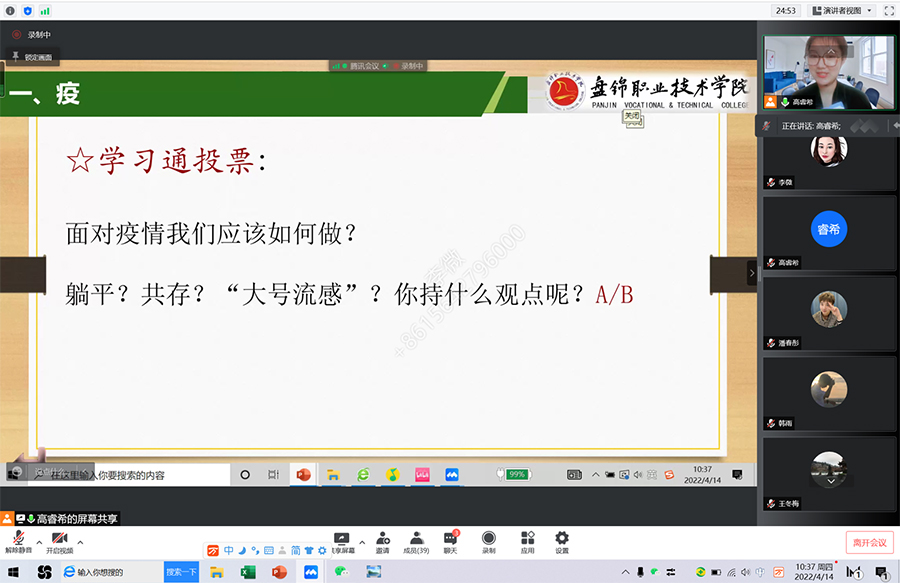Open the invite (邀请) icon
The width and height of the screenshot is (900, 583).
point(382,538)
